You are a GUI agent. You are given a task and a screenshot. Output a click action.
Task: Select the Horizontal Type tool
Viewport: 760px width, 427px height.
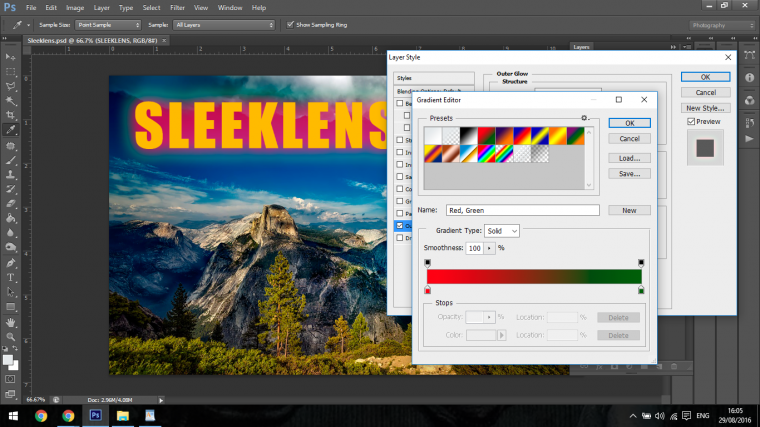tap(10, 278)
